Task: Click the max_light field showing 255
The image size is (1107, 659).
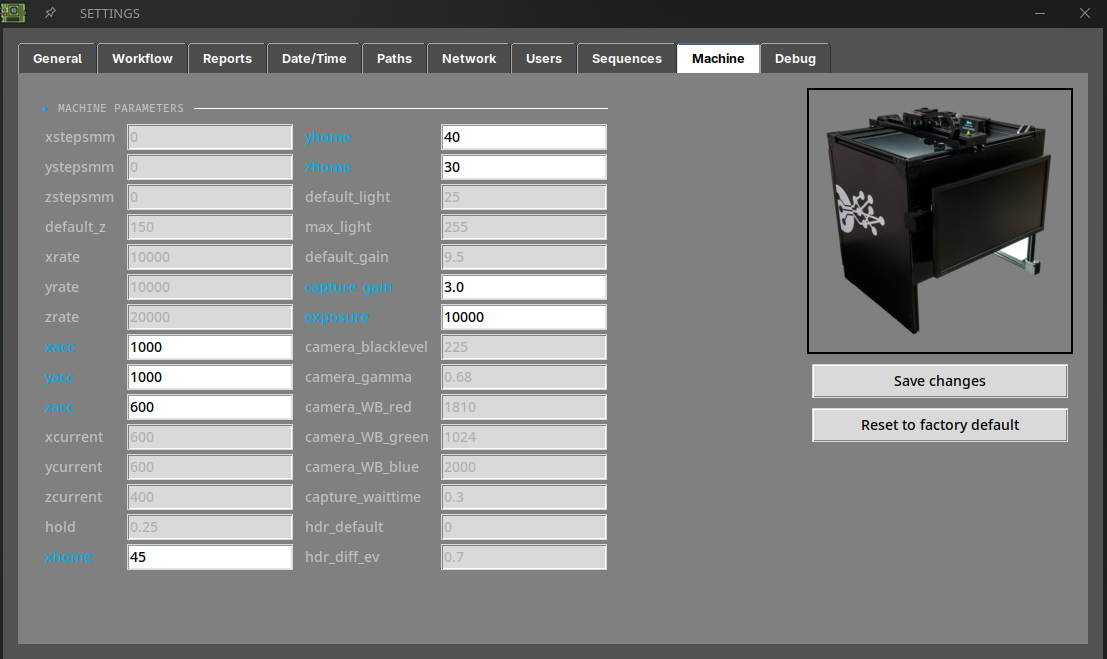Action: (x=524, y=227)
